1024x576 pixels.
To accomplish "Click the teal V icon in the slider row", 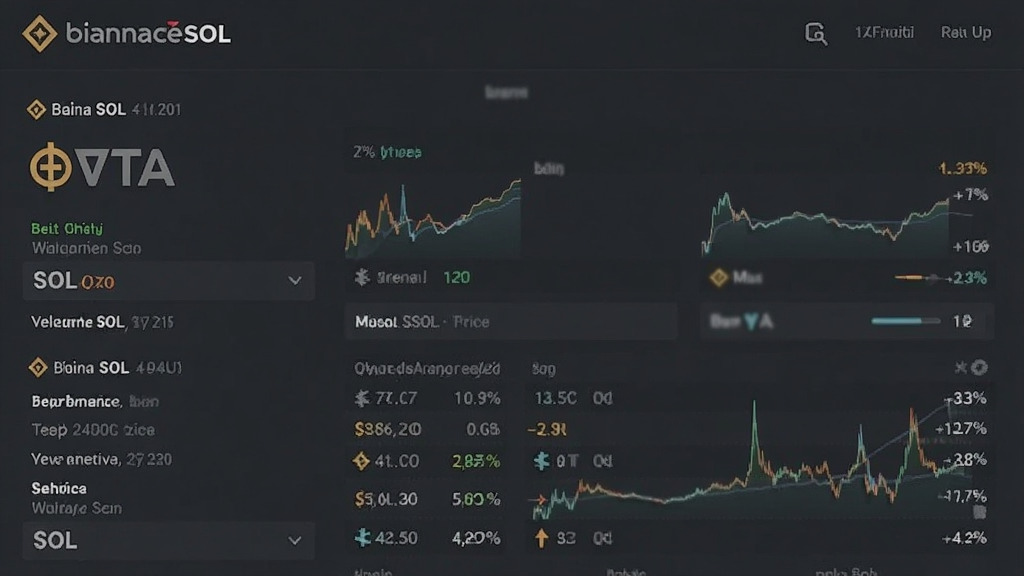I will [751, 321].
